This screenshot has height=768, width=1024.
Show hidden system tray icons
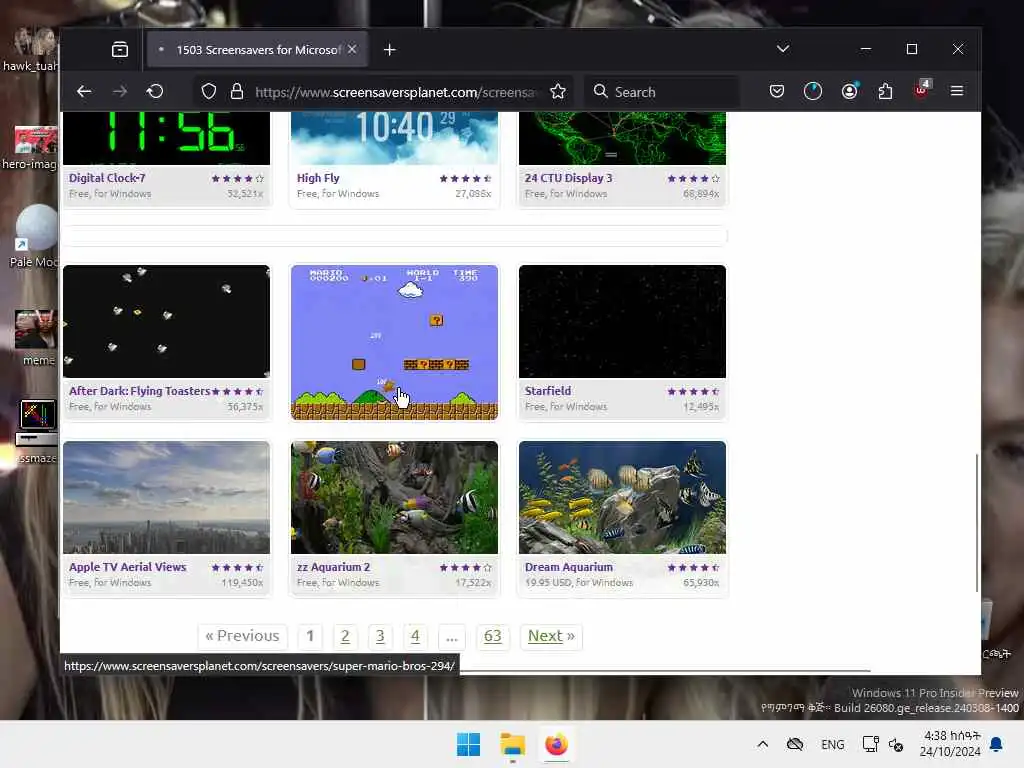(762, 744)
